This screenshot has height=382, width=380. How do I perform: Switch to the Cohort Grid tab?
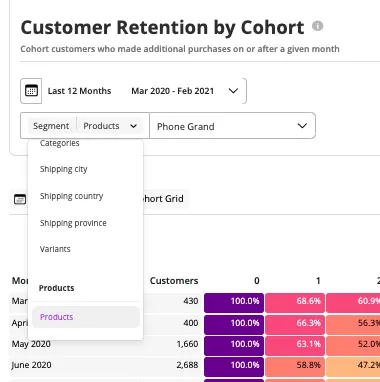coord(163,199)
